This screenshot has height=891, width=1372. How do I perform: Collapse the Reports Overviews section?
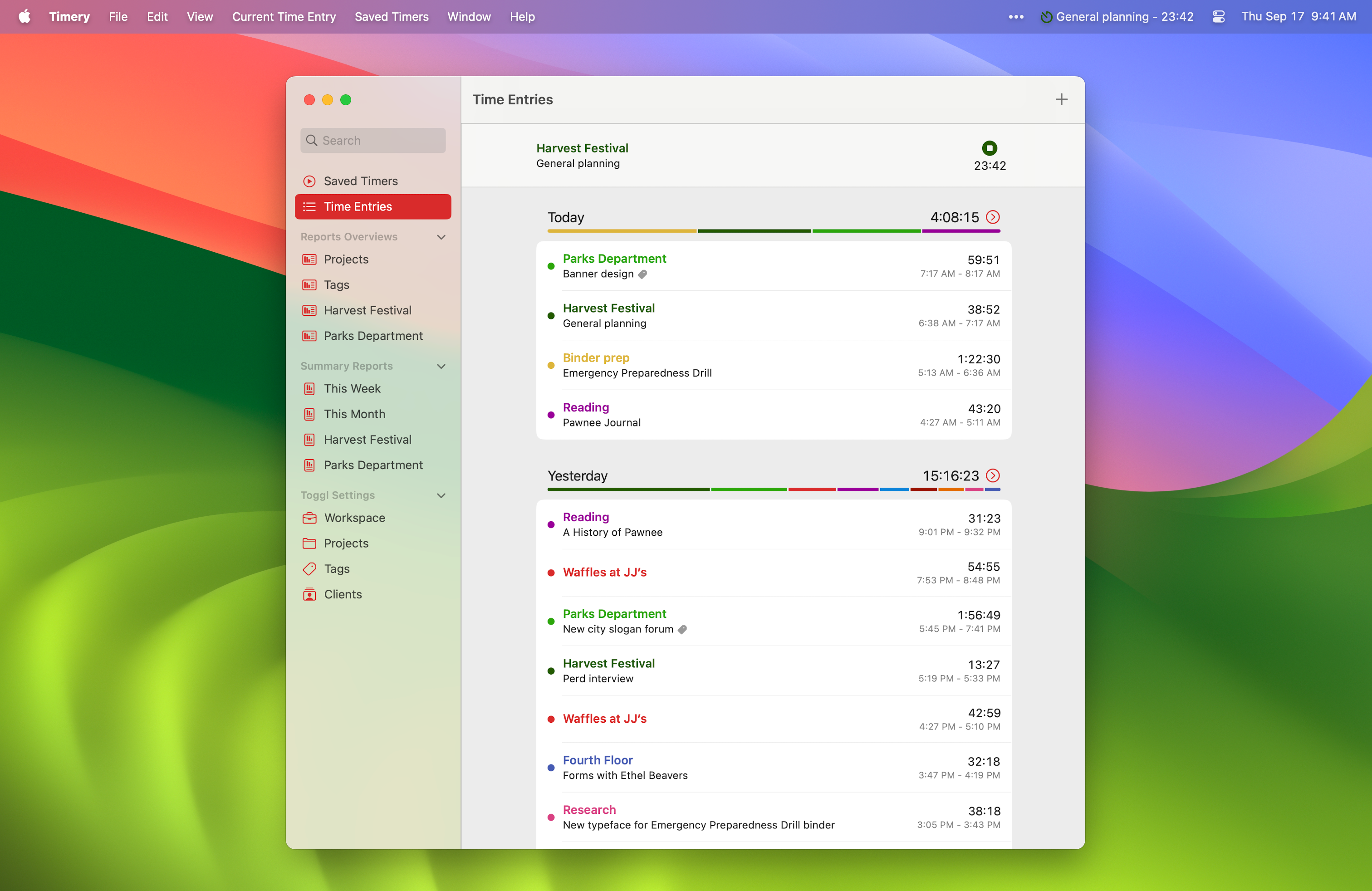click(441, 237)
